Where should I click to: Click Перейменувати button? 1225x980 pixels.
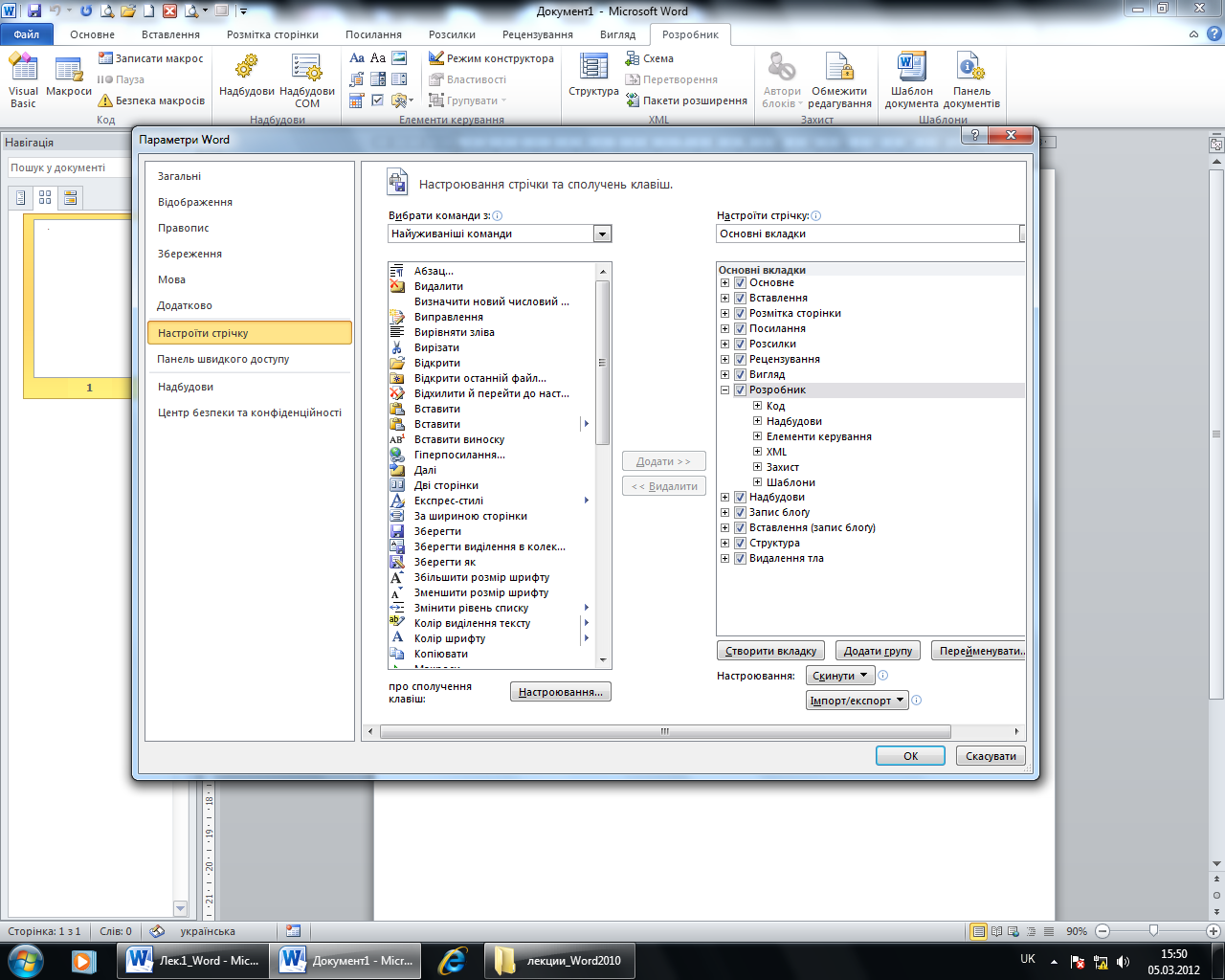[x=978, y=651]
